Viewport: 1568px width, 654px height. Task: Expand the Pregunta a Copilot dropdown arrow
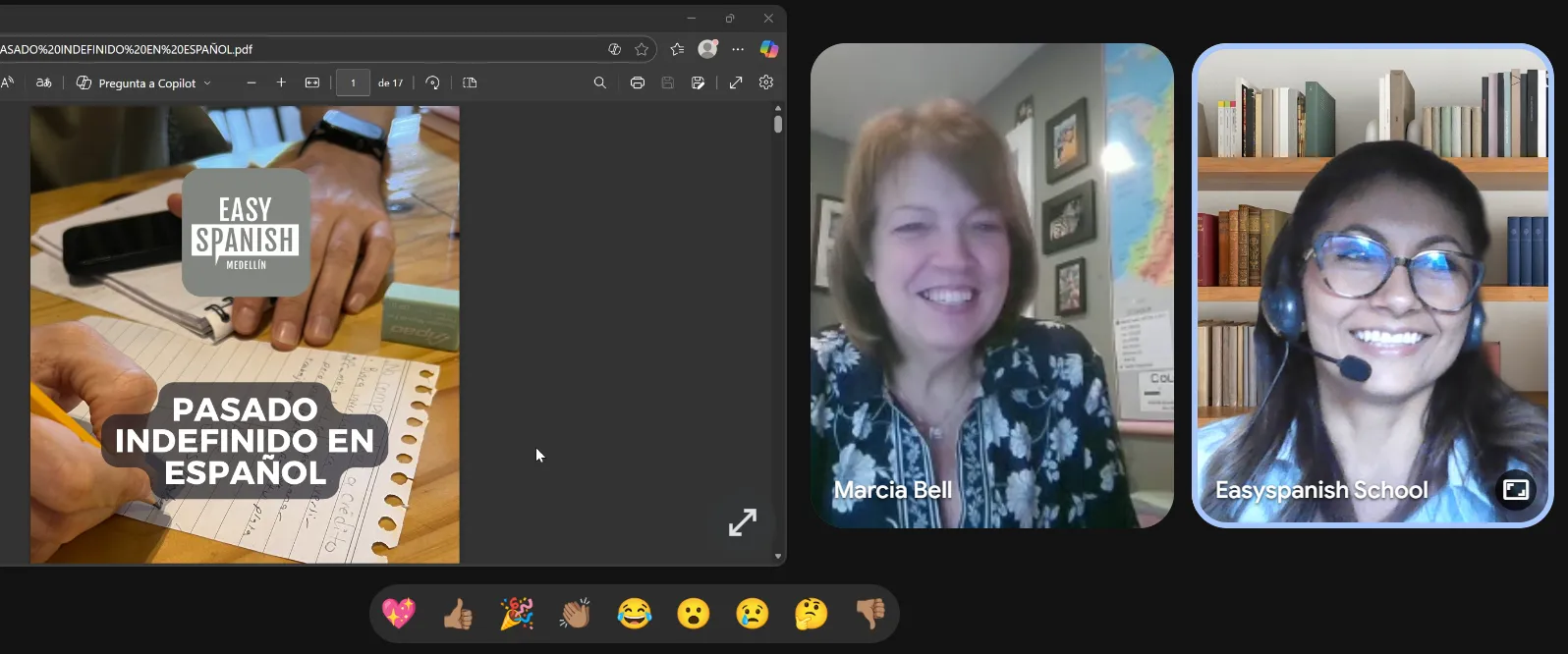point(207,83)
